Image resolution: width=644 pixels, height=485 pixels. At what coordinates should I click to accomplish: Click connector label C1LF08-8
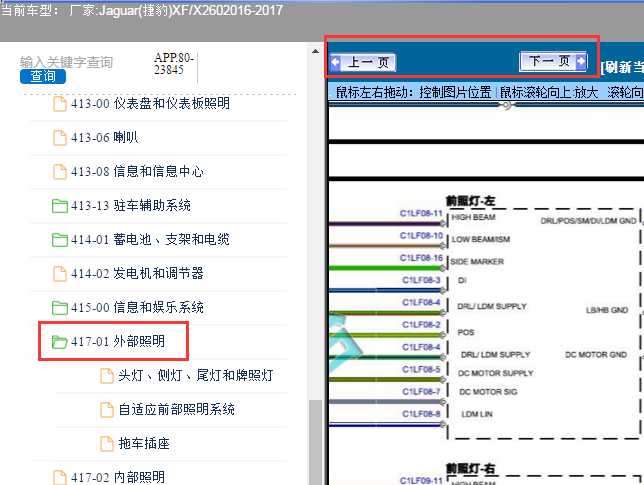click(421, 414)
